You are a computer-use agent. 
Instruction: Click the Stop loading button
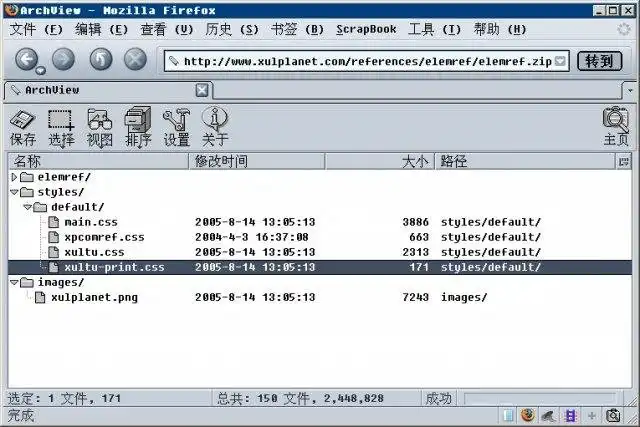pyautogui.click(x=136, y=60)
